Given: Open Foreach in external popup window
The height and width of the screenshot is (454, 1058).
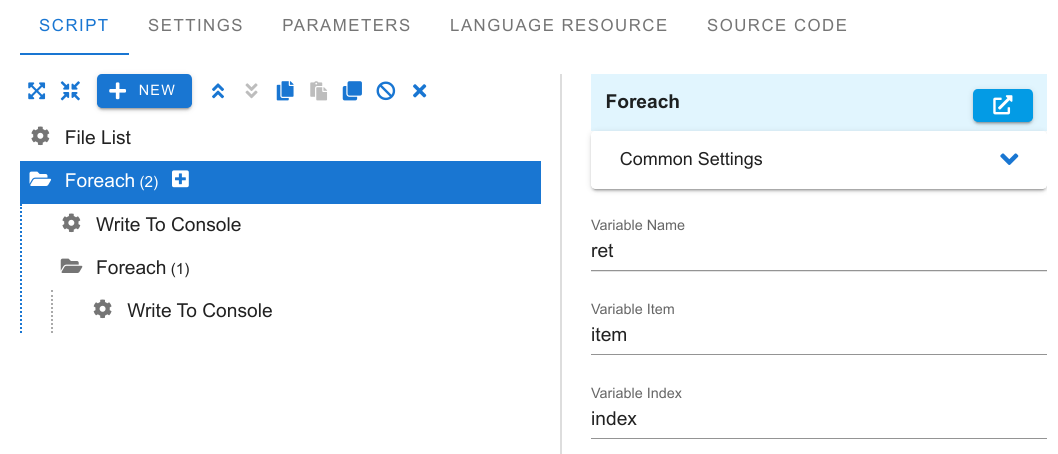Looking at the screenshot, I should click(1003, 105).
